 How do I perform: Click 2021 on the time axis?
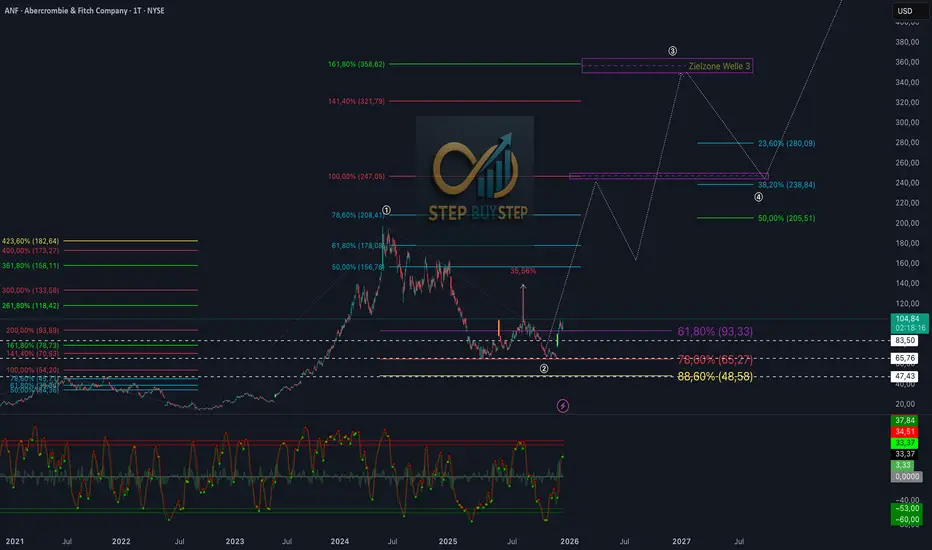[15, 542]
